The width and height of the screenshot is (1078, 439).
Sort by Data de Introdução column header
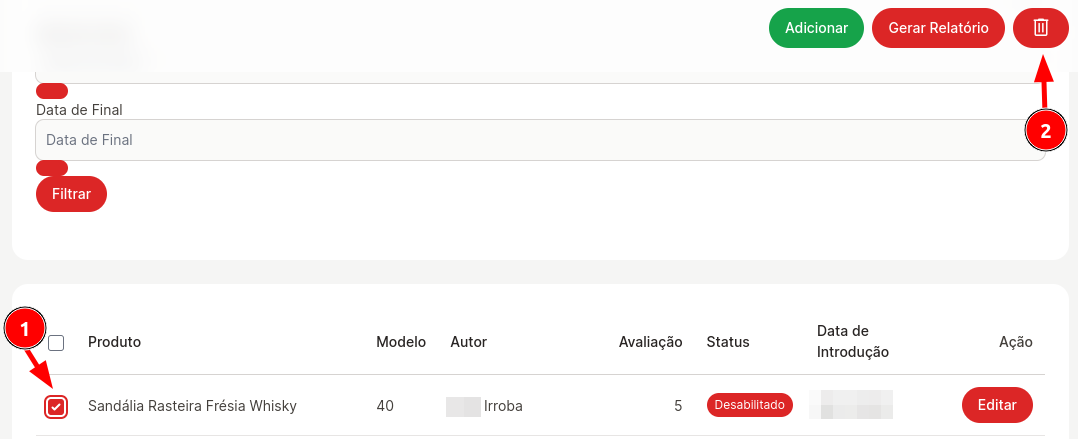point(852,342)
